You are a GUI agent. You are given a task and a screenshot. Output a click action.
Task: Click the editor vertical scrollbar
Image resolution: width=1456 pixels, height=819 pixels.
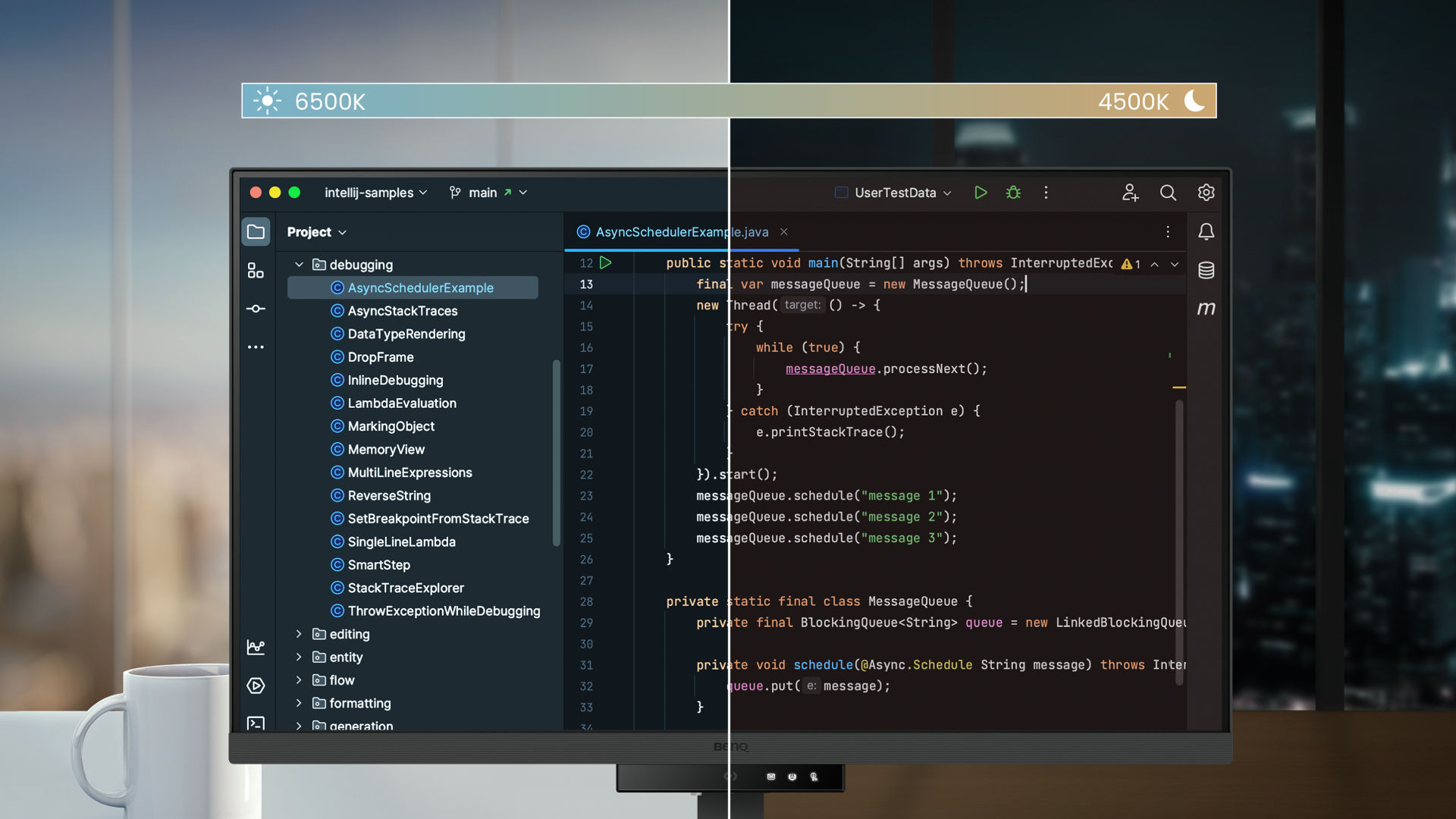[1179, 542]
